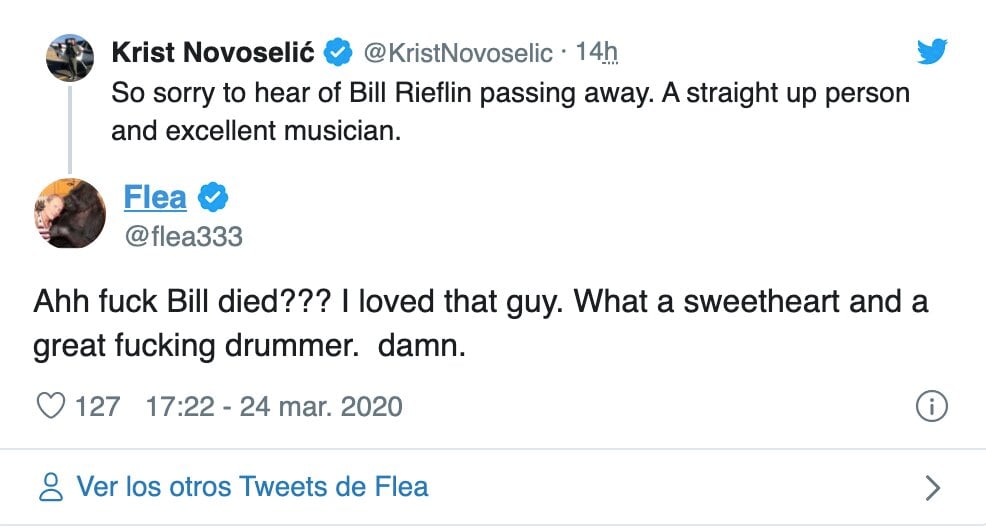Click Flea's blue verified badge
Image resolution: width=986 pixels, height=528 pixels.
[212, 198]
